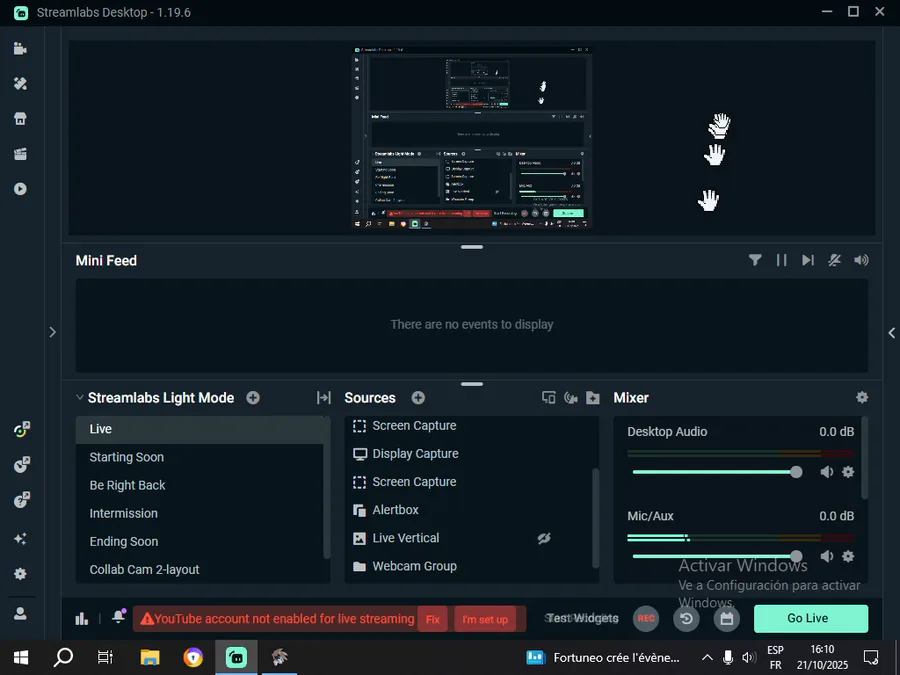
Task: Click Test Widgets
Action: [583, 618]
